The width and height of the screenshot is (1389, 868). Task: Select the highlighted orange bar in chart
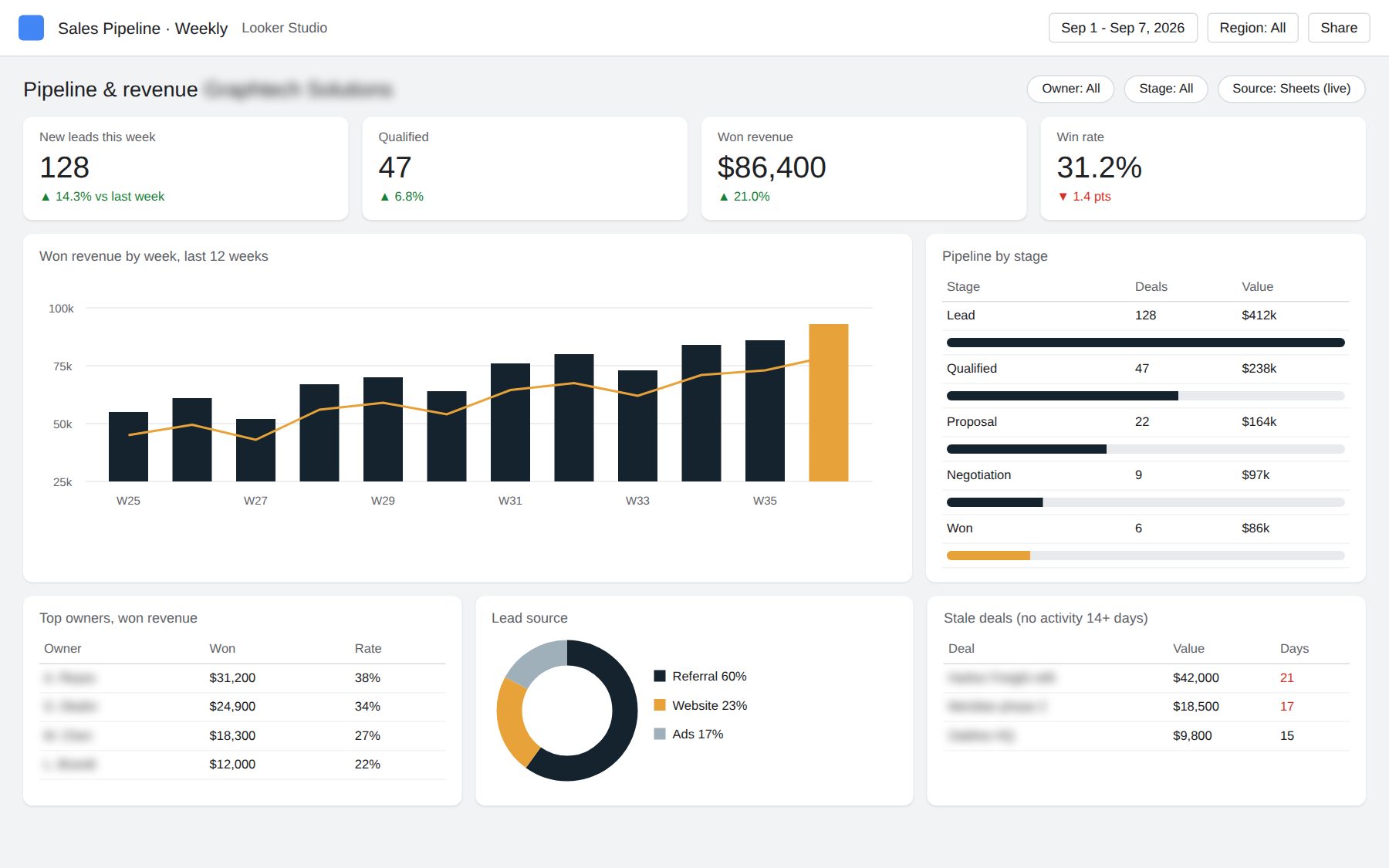[x=829, y=403]
